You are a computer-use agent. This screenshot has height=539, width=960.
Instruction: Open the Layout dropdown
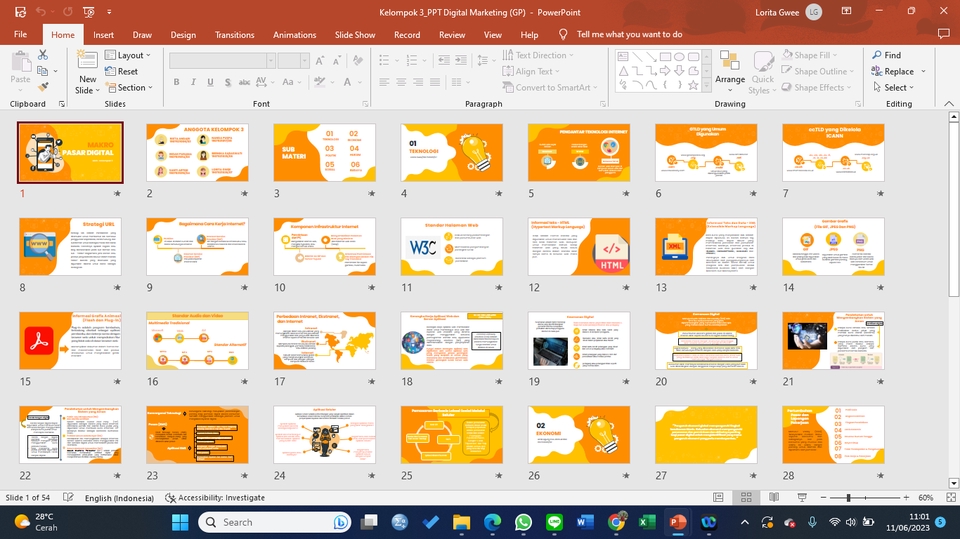(x=128, y=55)
